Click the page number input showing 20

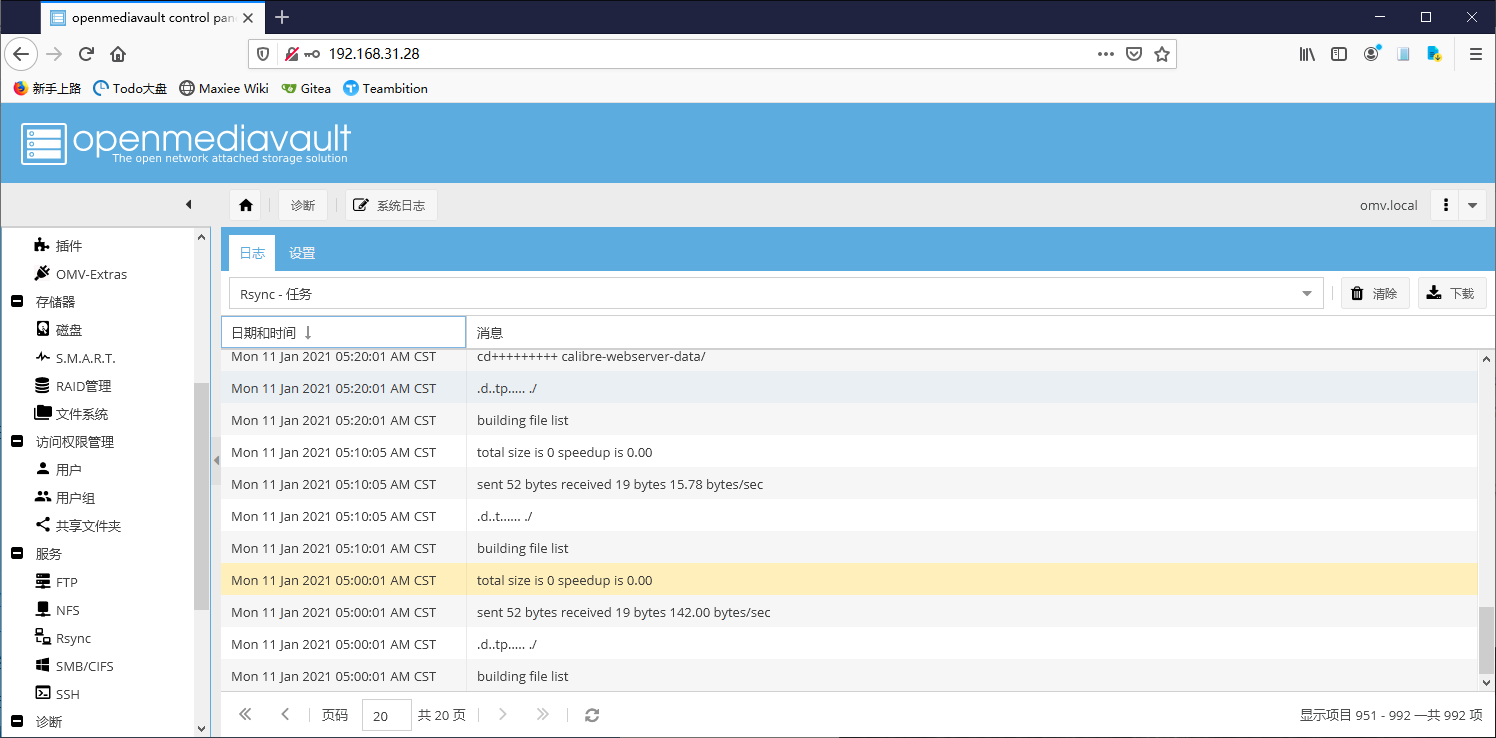point(386,714)
